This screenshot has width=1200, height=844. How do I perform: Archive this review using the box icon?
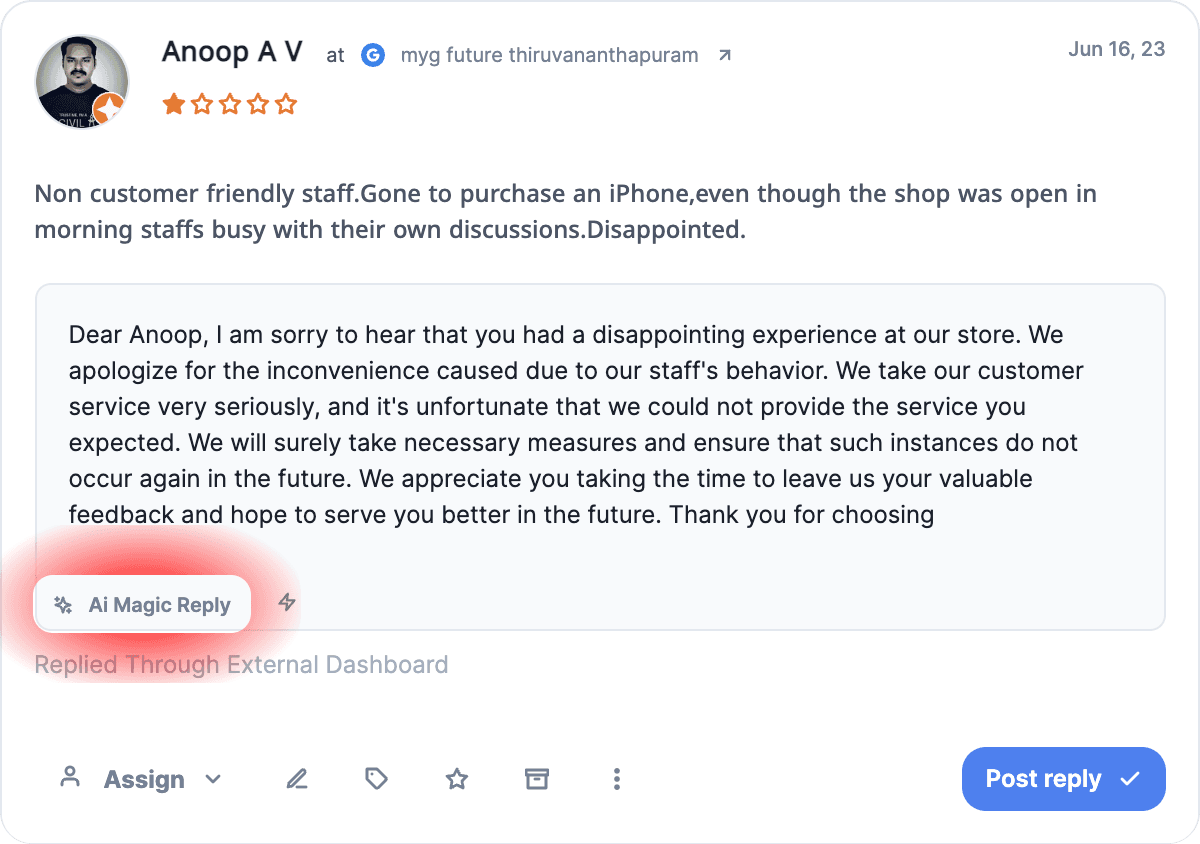tap(537, 779)
